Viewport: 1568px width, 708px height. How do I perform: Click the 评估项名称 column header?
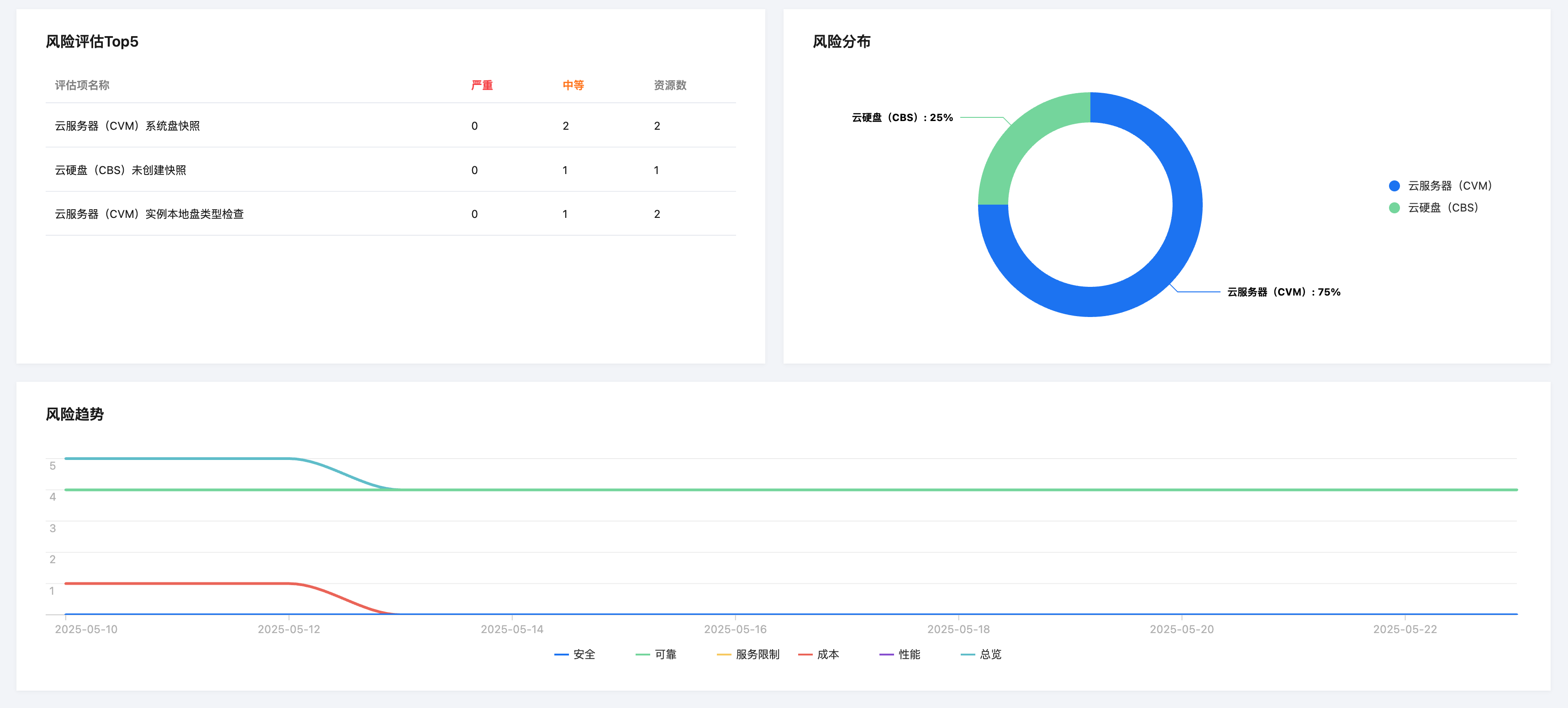82,85
